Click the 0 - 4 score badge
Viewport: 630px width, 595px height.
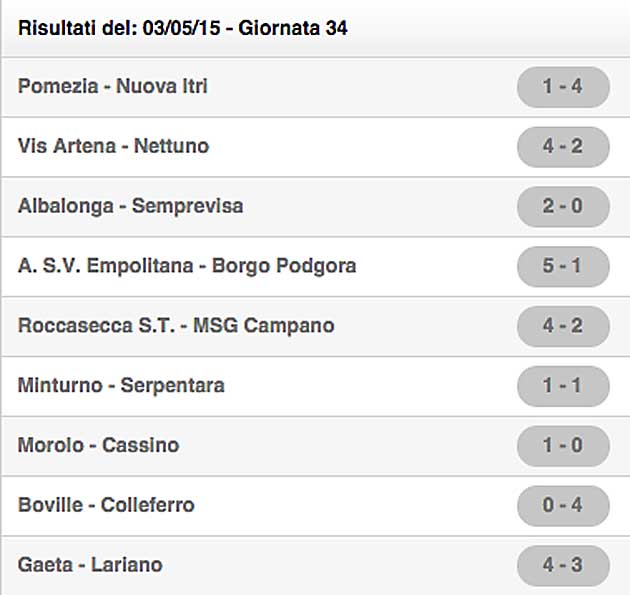click(x=562, y=505)
